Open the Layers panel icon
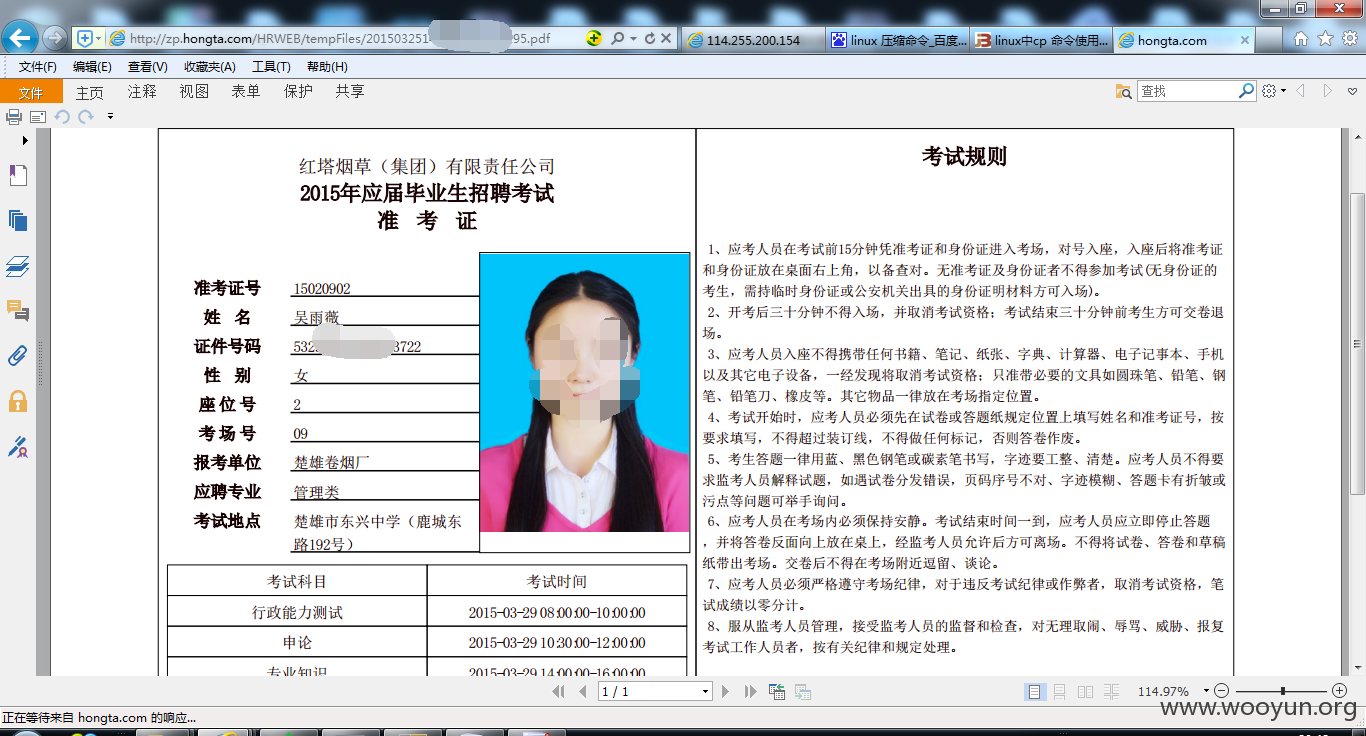This screenshot has height=736, width=1366. click(18, 266)
